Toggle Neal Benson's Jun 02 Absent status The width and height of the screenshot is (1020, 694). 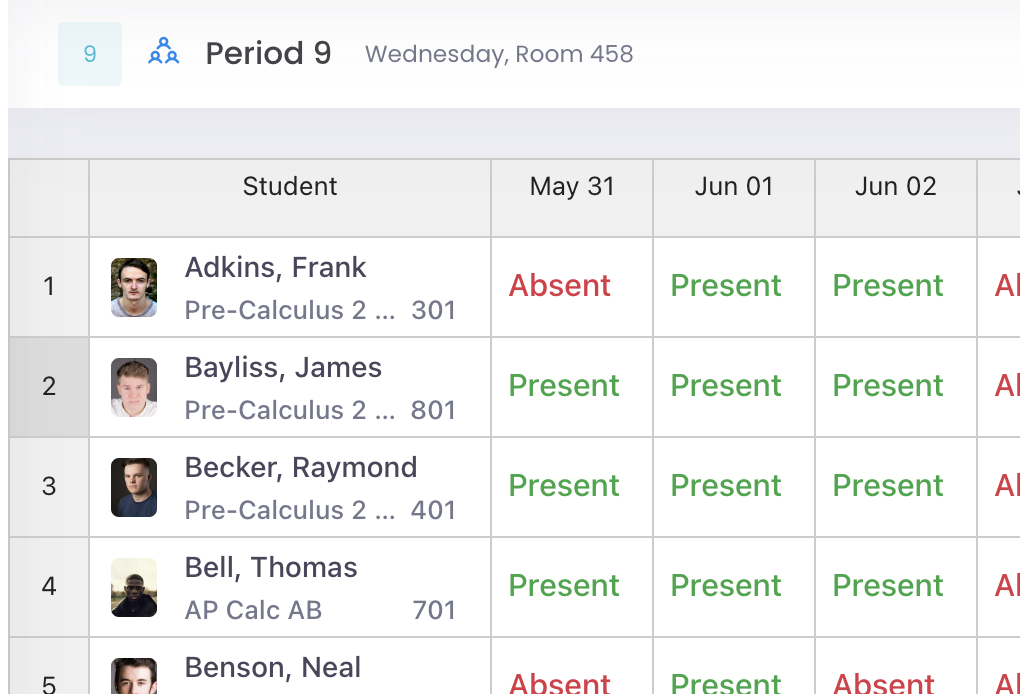(x=883, y=683)
